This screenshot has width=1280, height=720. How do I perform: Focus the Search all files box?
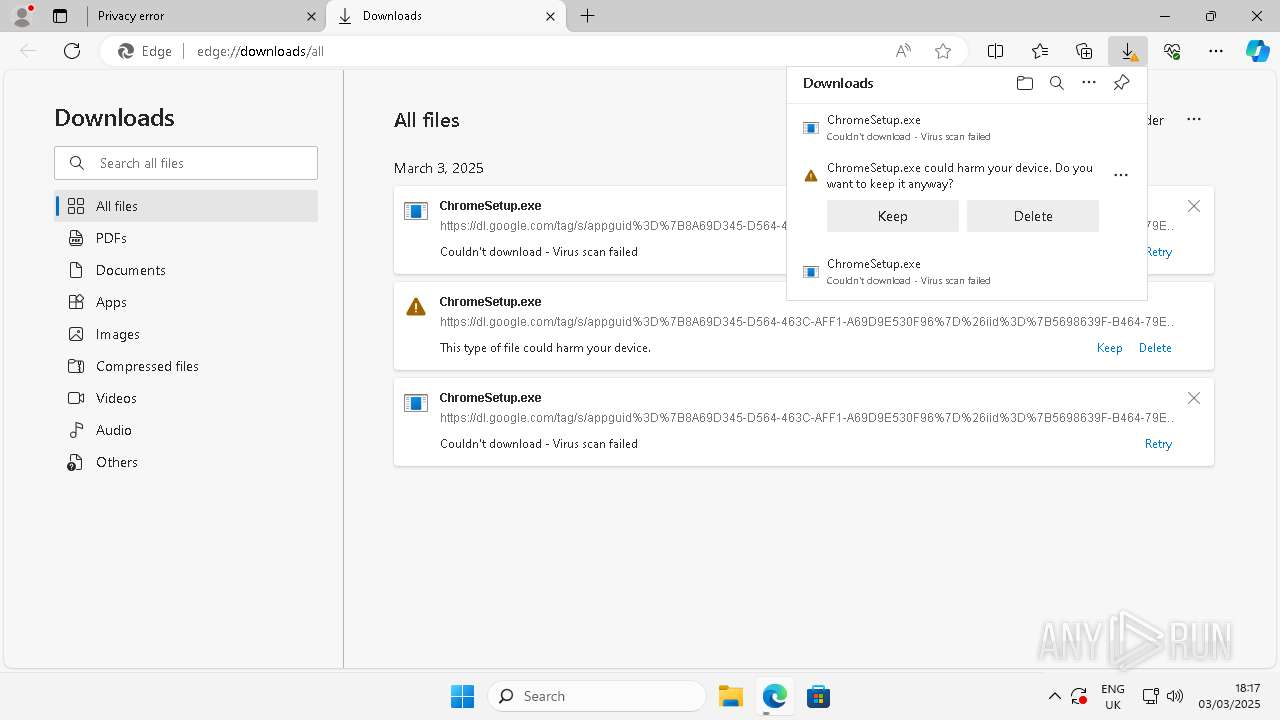[186, 163]
